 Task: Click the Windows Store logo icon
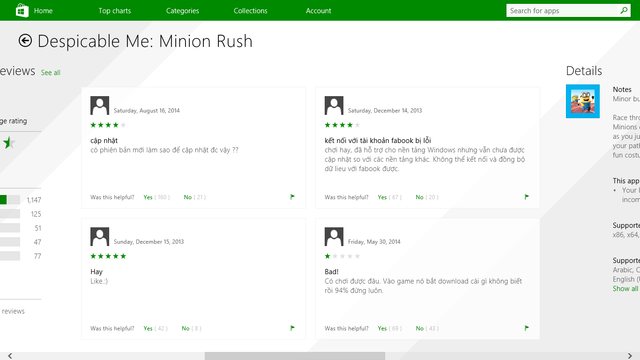pyautogui.click(x=22, y=10)
